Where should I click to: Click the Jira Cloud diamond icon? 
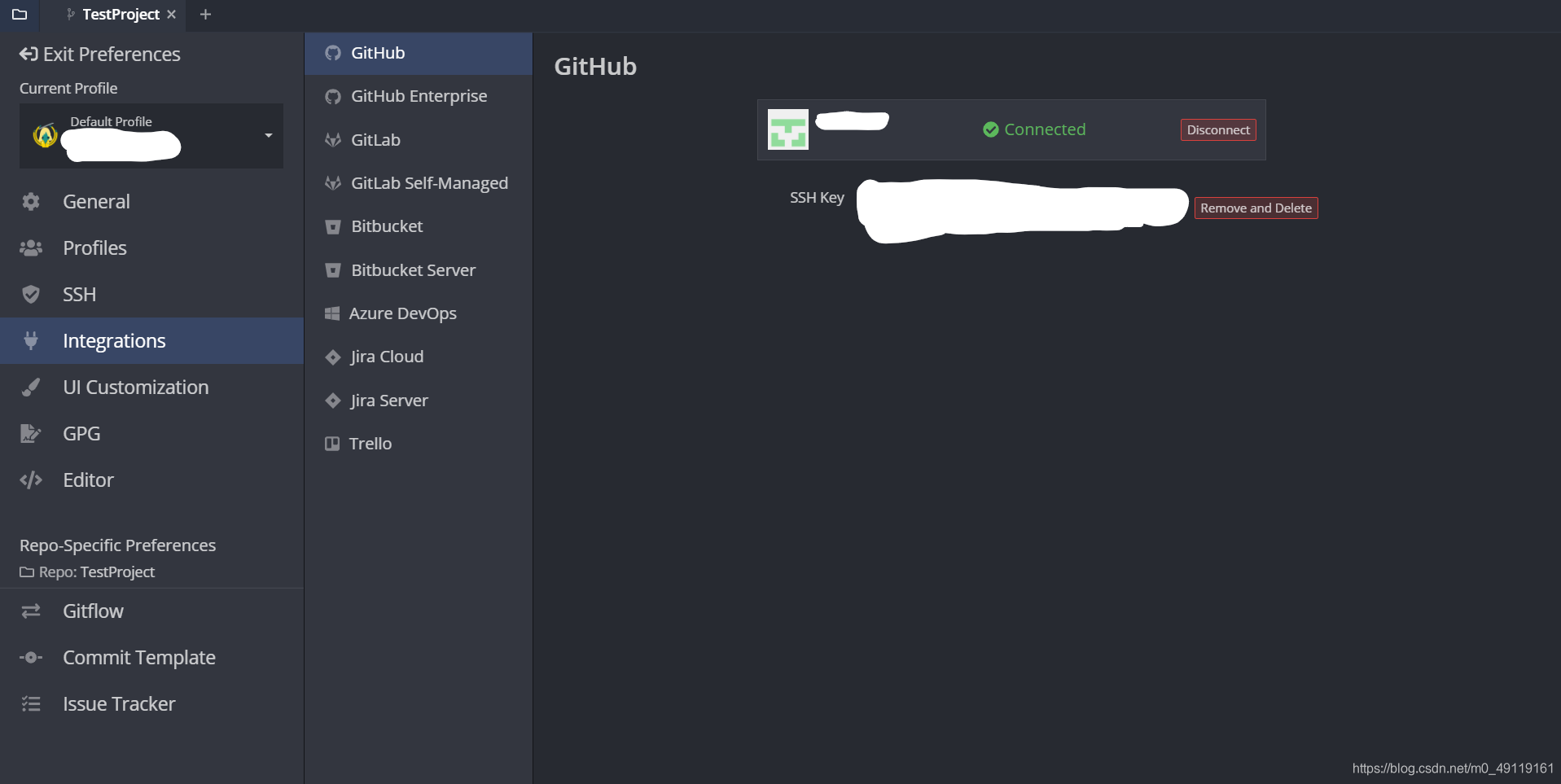click(332, 357)
